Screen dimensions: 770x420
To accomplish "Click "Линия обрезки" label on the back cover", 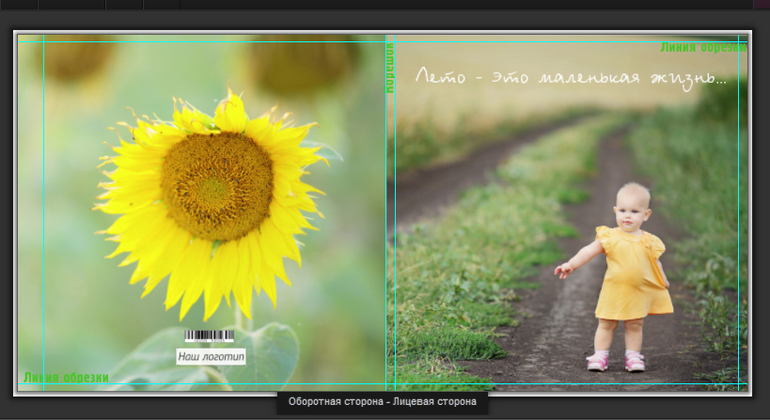I will coord(66,378).
